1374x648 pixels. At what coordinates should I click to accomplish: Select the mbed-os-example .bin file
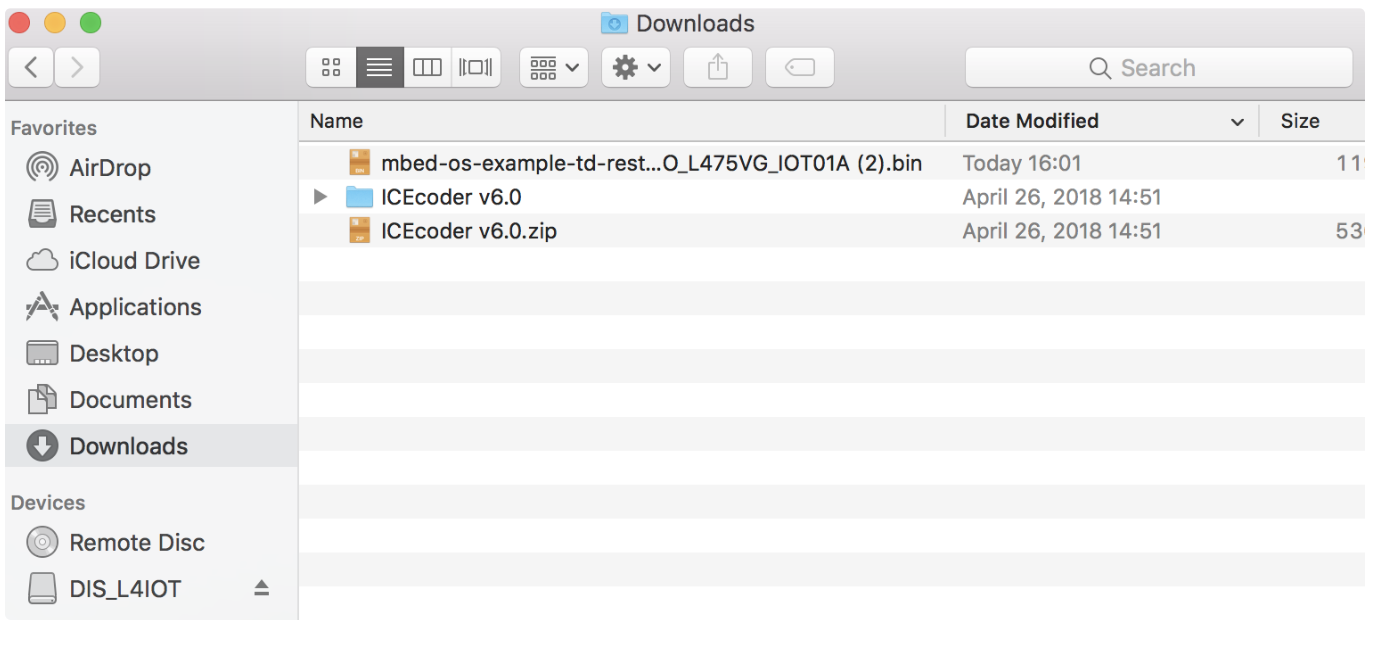(x=650, y=163)
